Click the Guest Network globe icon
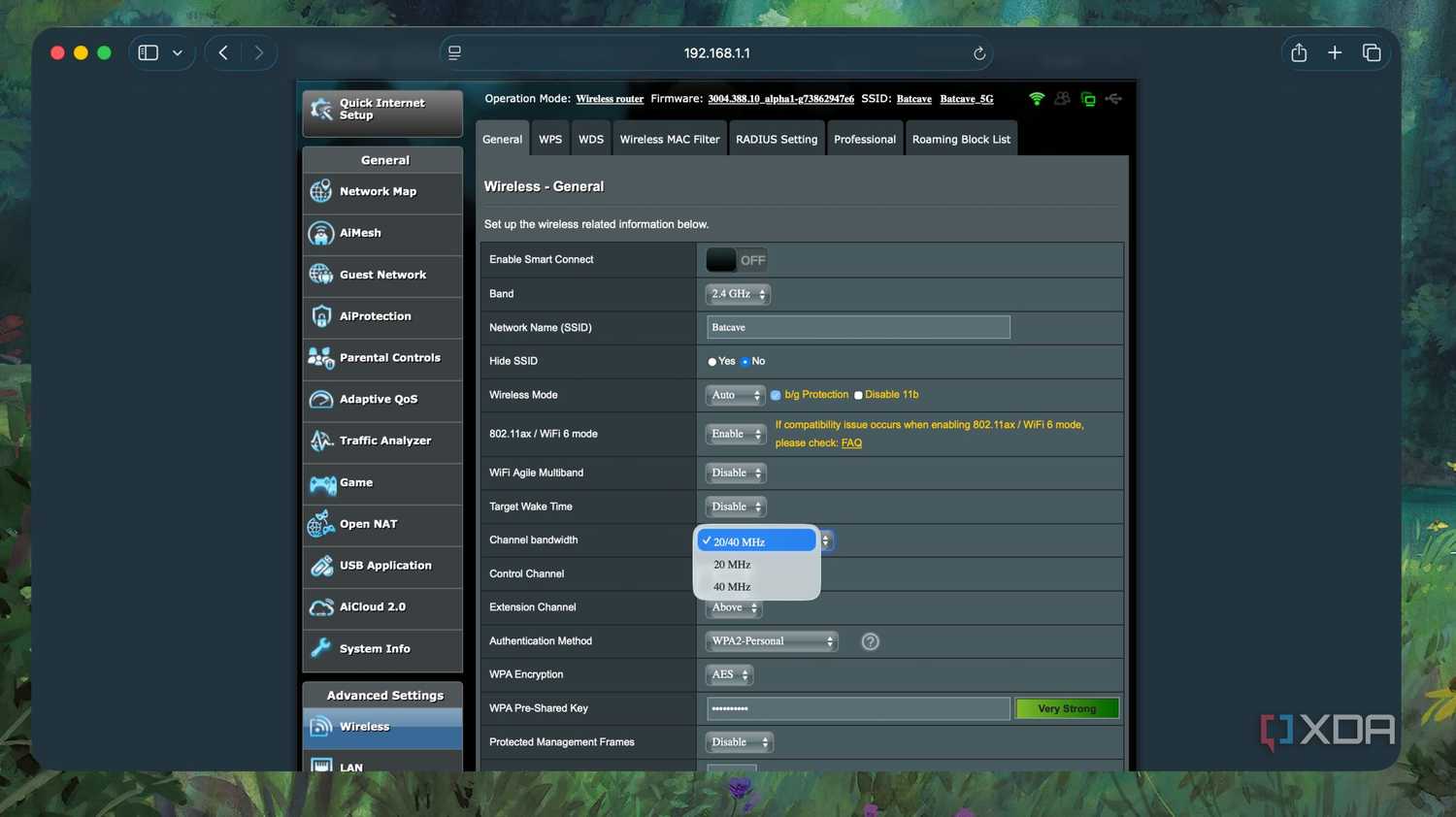Screen dimensions: 1456x817 tap(321, 275)
